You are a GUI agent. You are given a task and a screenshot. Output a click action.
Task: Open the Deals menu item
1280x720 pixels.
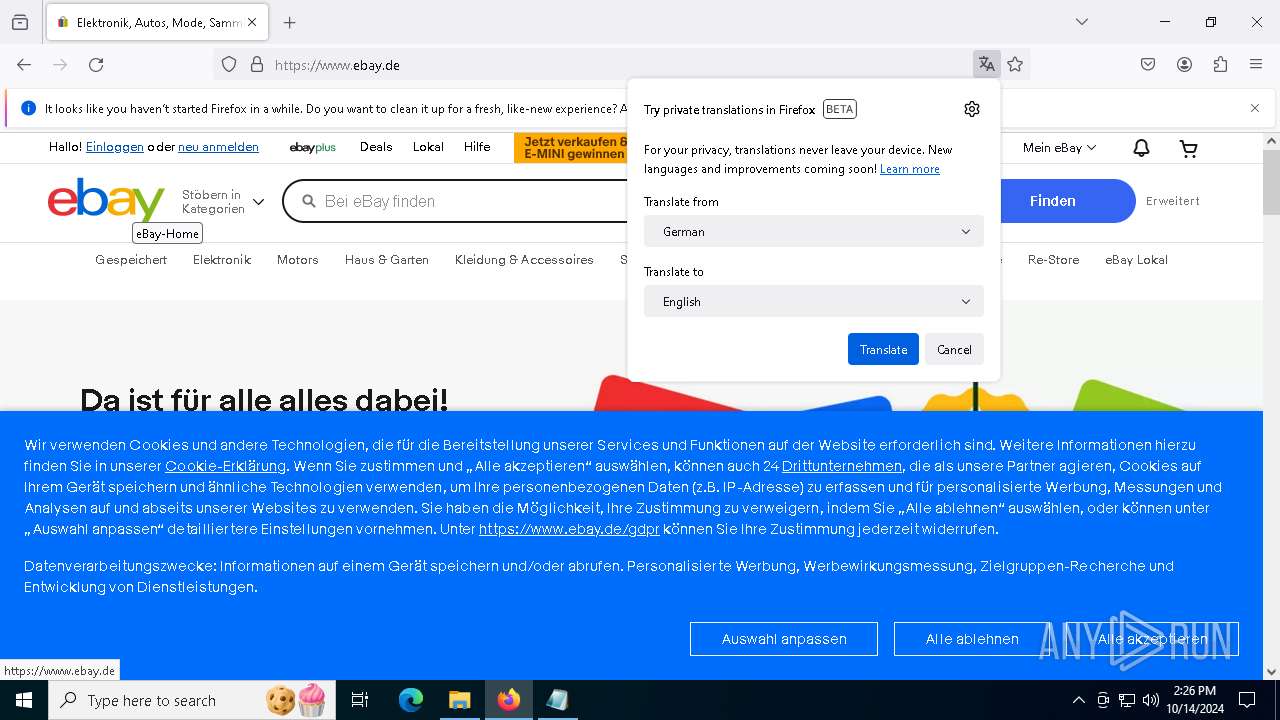tap(376, 147)
